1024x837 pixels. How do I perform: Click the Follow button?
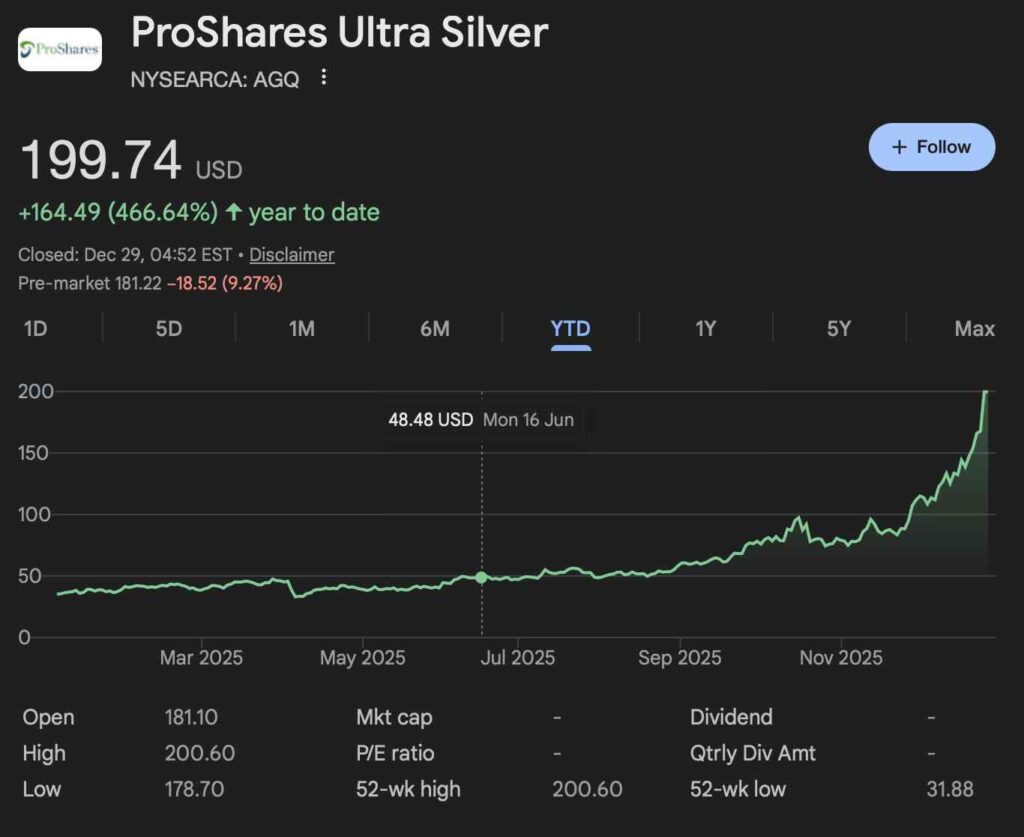click(931, 147)
